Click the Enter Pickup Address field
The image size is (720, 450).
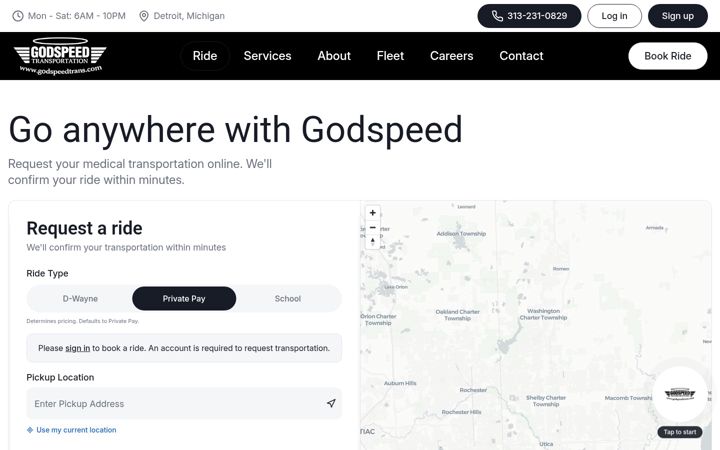184,403
